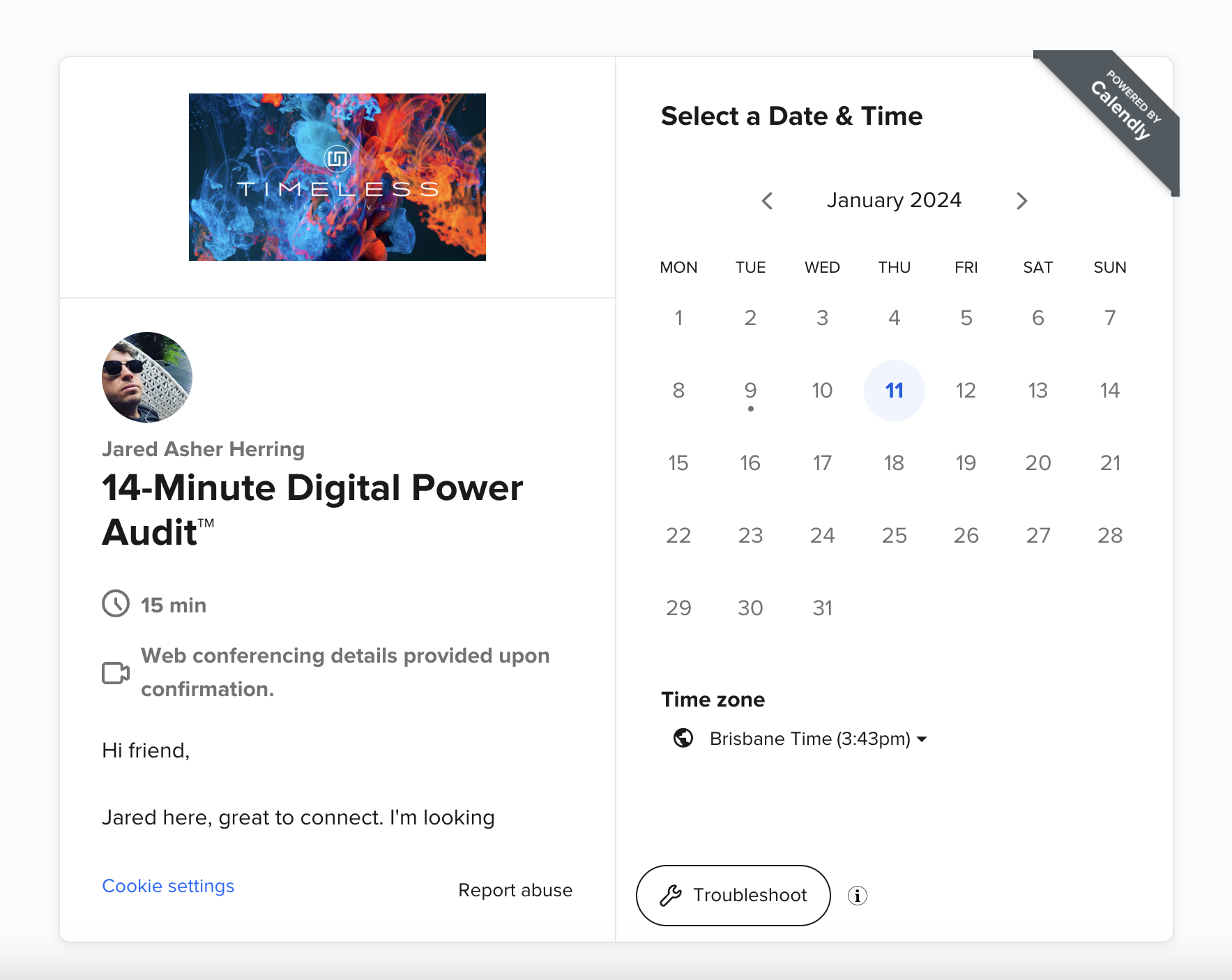Select January 9 on the calendar
1232x980 pixels.
click(750, 391)
